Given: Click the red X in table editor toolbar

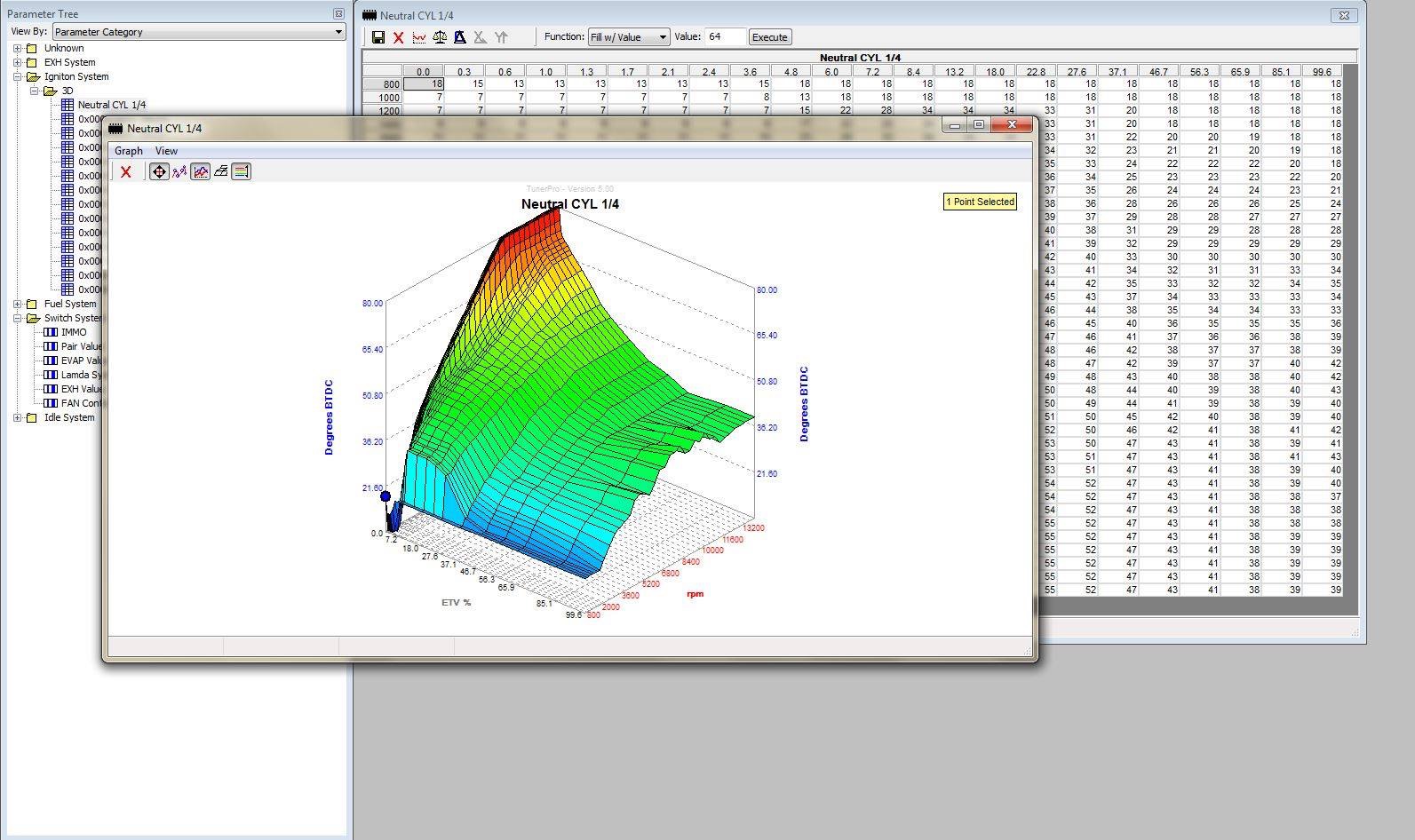Looking at the screenshot, I should [x=398, y=37].
